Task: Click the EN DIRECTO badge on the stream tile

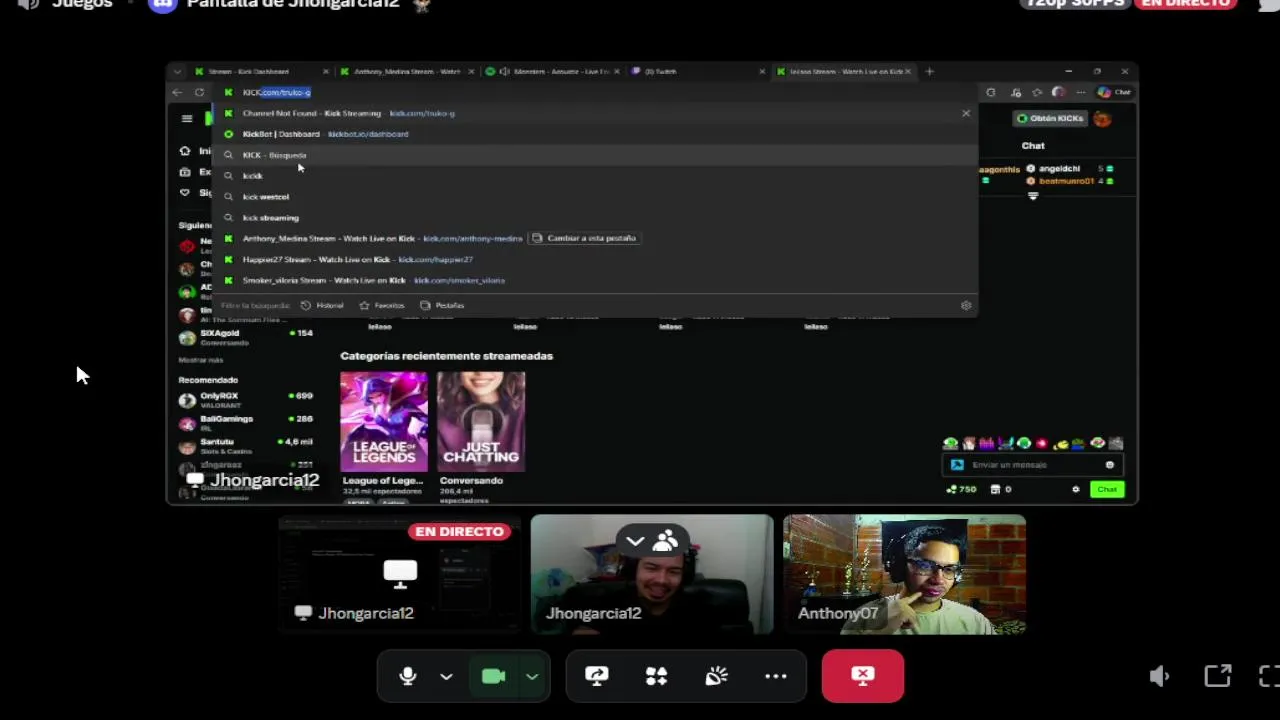Action: [459, 531]
